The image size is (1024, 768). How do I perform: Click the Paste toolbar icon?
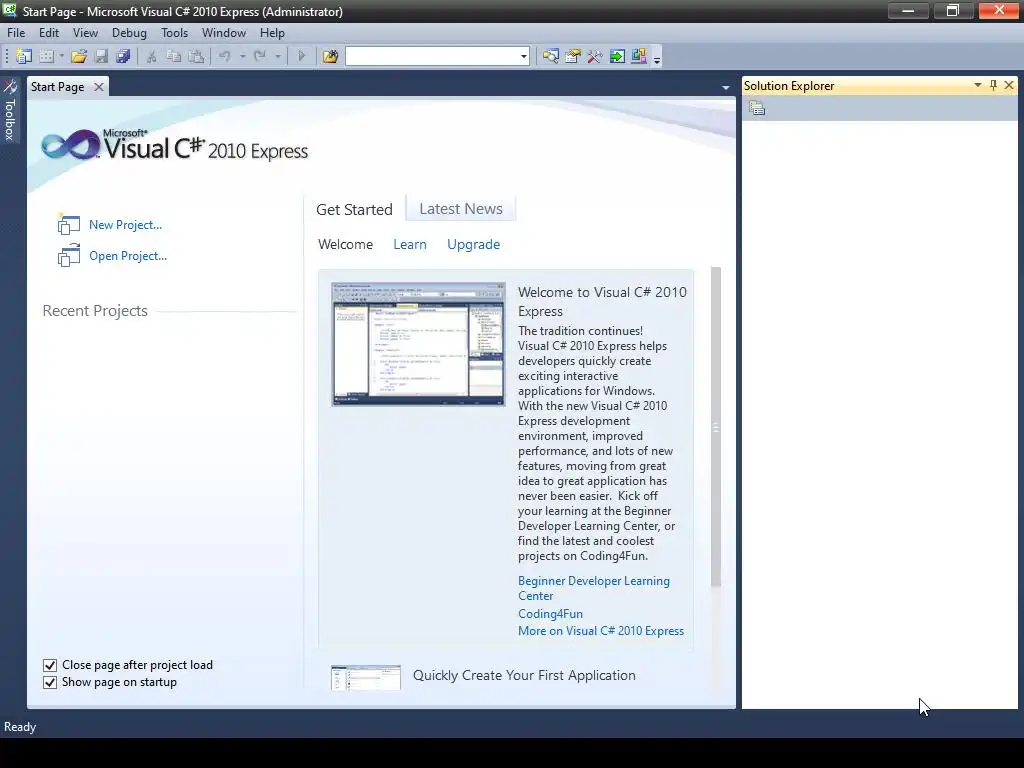coord(196,57)
